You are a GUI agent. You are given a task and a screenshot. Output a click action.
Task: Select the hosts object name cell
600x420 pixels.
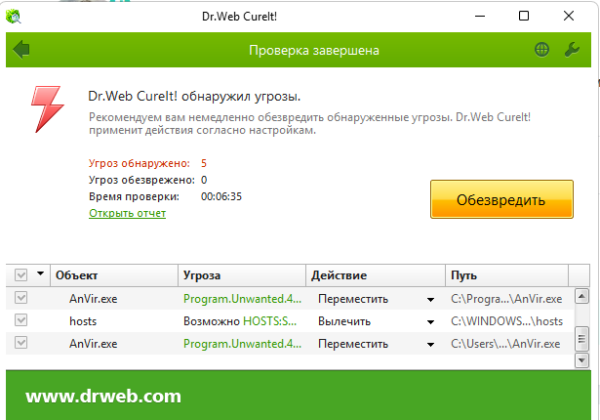[x=83, y=321]
